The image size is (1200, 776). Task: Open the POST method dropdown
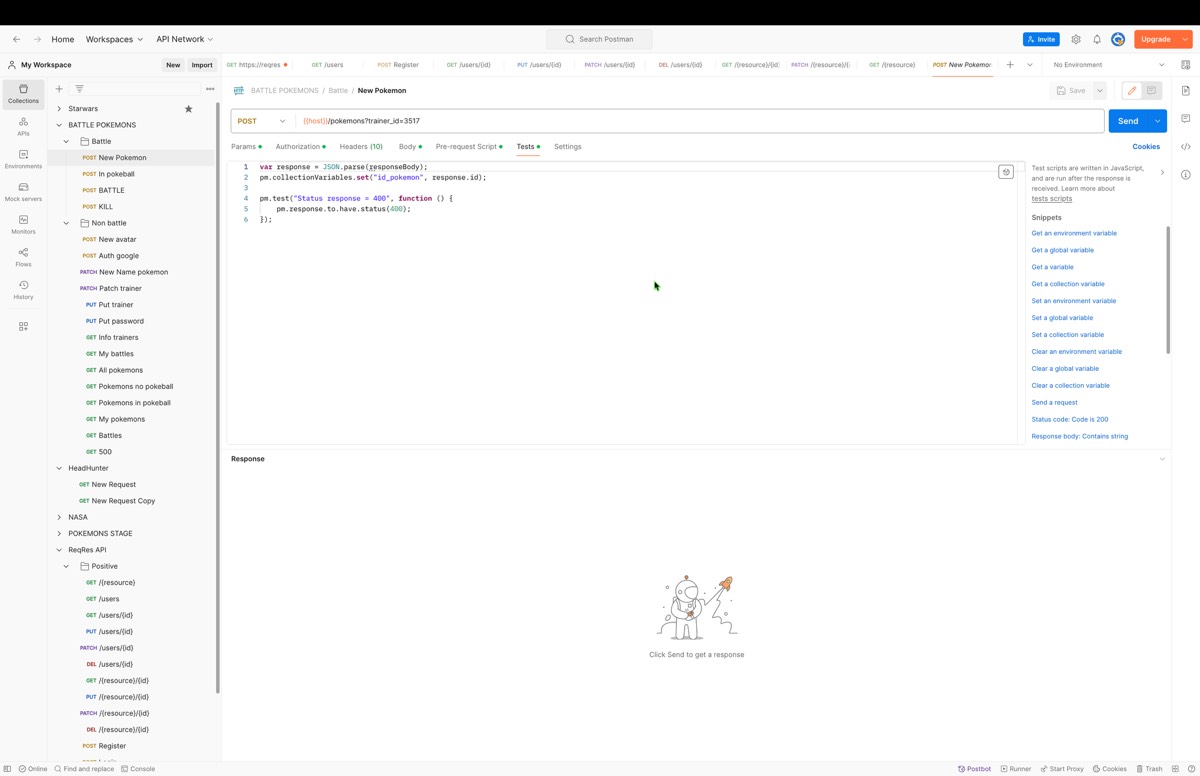point(261,121)
